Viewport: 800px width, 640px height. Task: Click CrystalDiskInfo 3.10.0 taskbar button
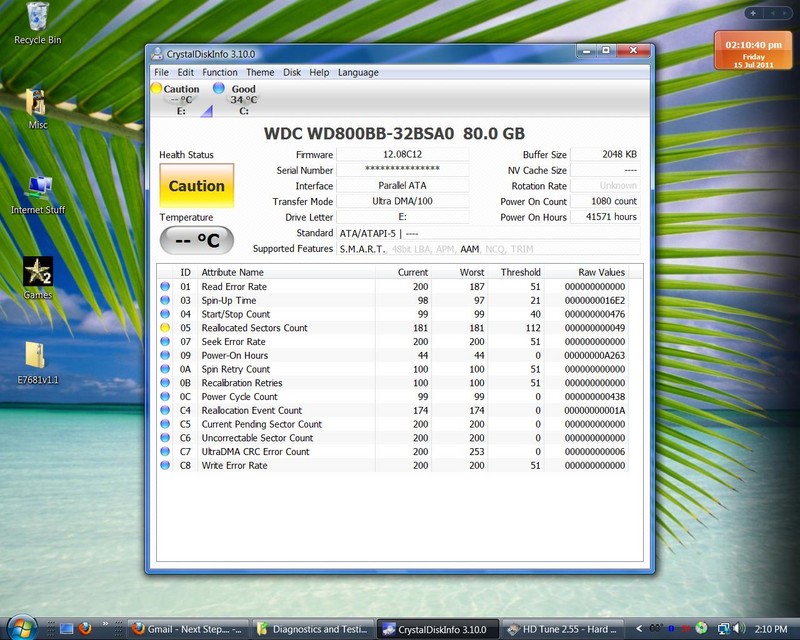(438, 629)
